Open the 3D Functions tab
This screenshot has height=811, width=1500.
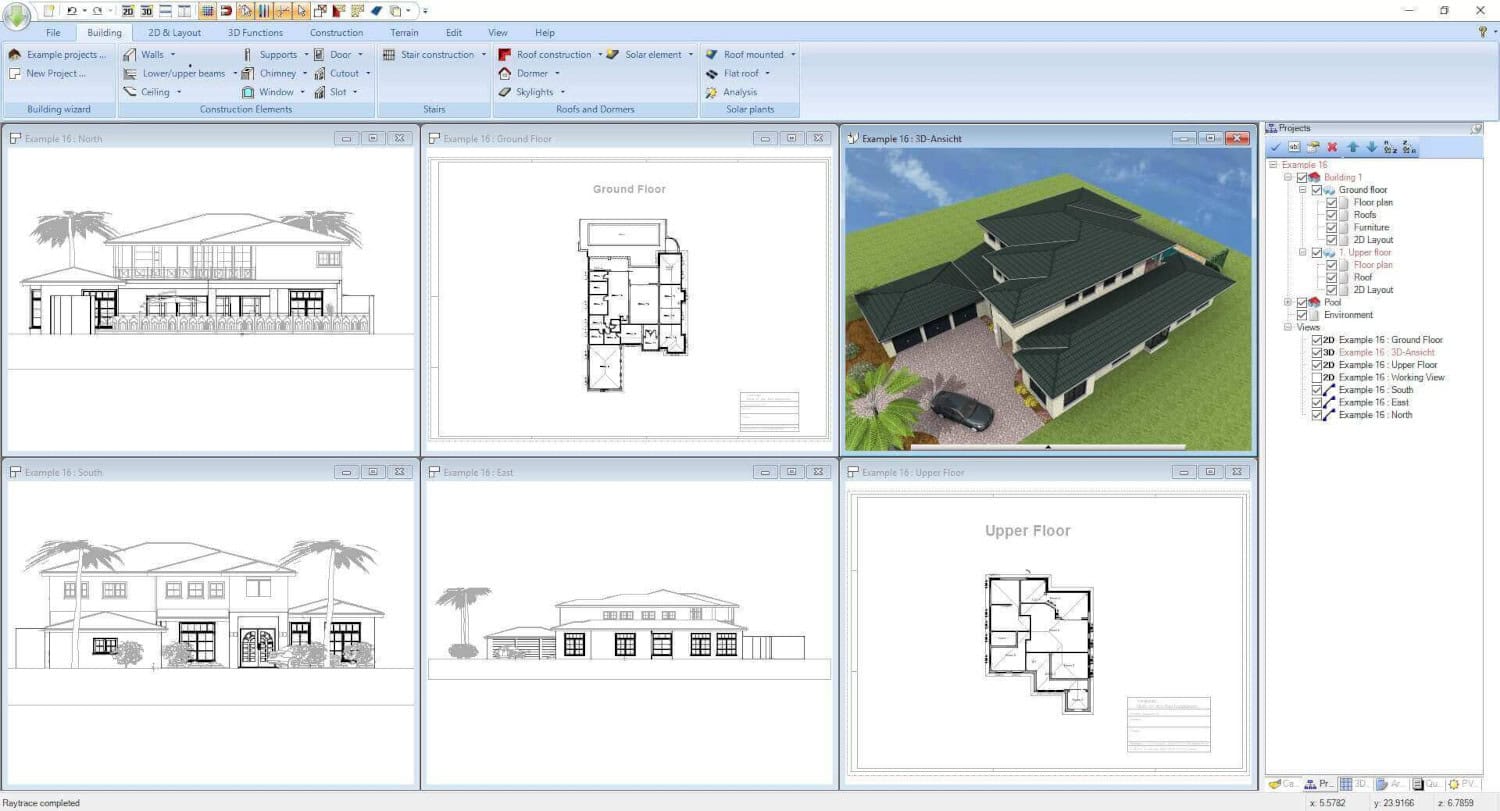[254, 32]
